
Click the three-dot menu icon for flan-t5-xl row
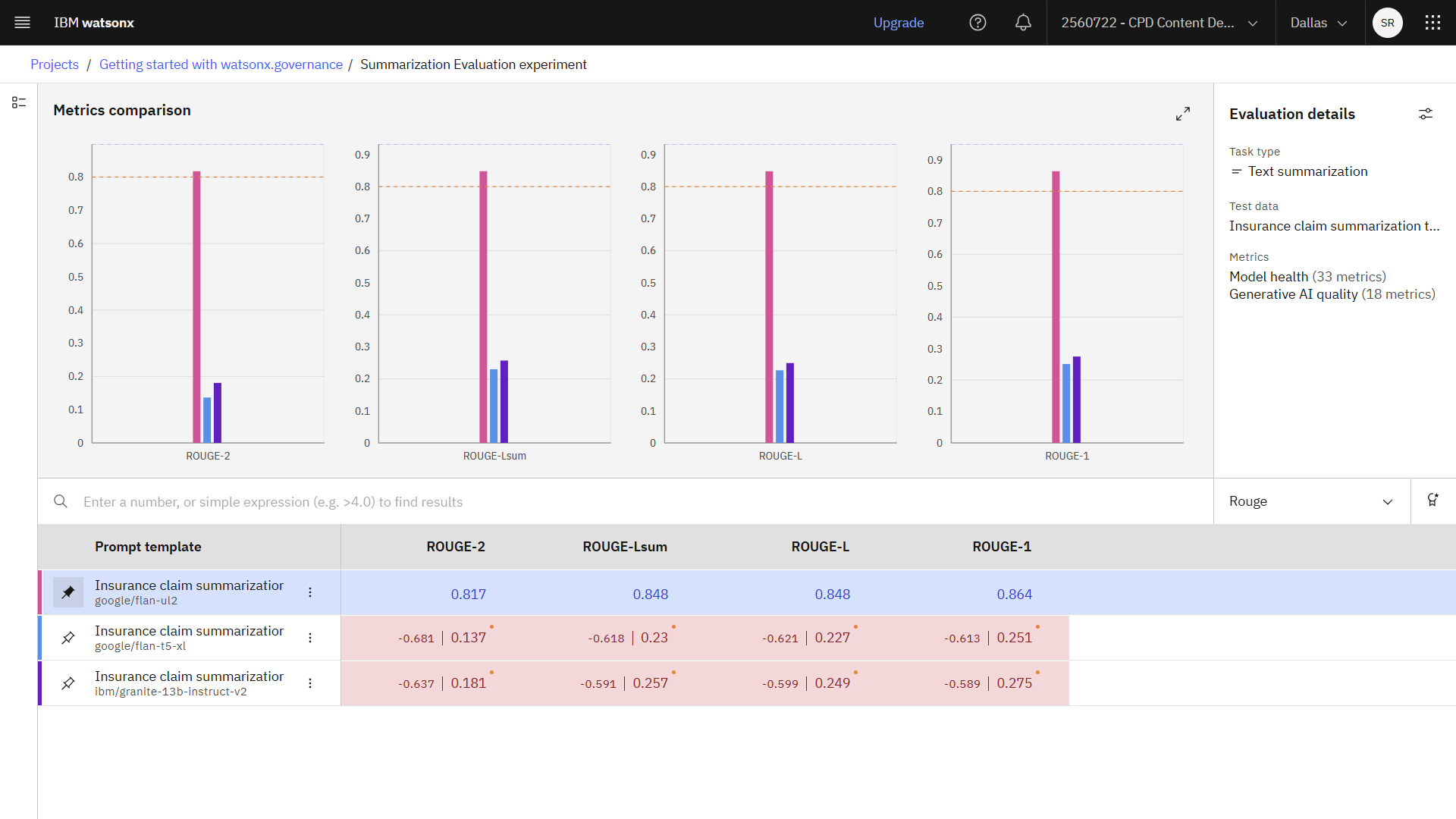pos(310,637)
